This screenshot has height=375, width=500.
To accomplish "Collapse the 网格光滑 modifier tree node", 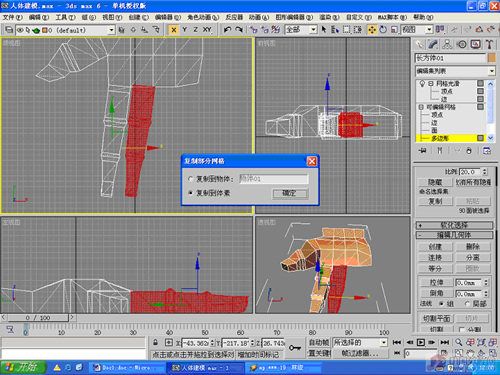I will (431, 83).
